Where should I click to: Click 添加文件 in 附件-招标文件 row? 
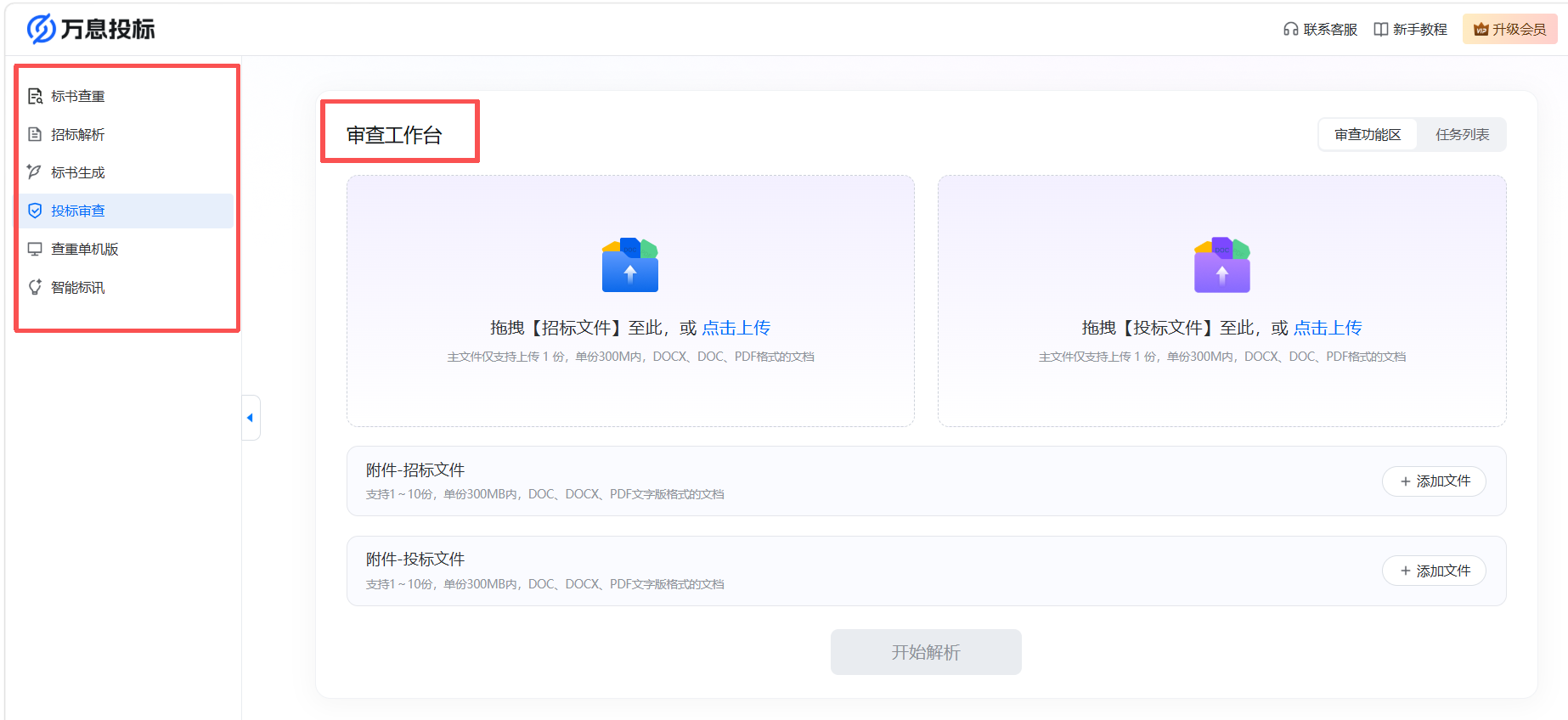coord(1434,481)
